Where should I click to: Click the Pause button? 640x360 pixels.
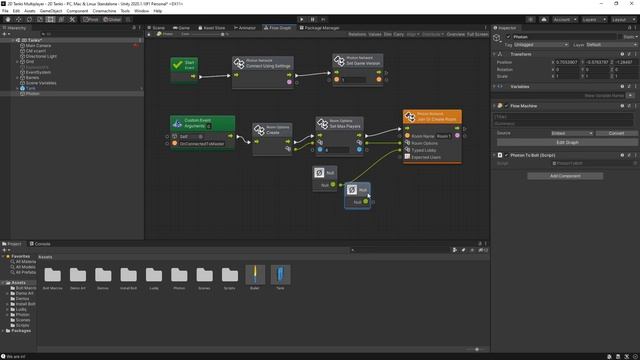[313, 20]
